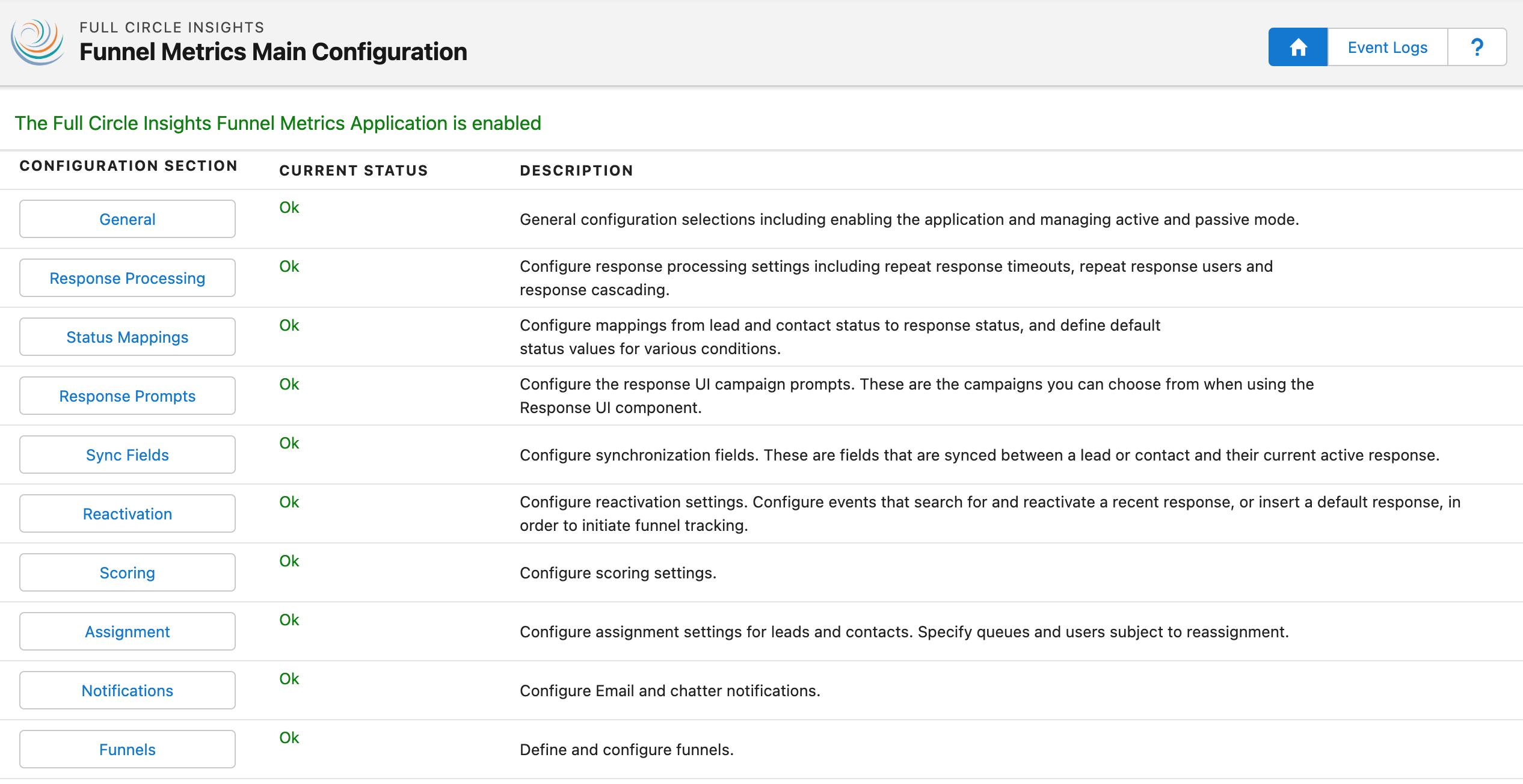The image size is (1523, 784).
Task: Open Response Processing settings
Action: 128,278
